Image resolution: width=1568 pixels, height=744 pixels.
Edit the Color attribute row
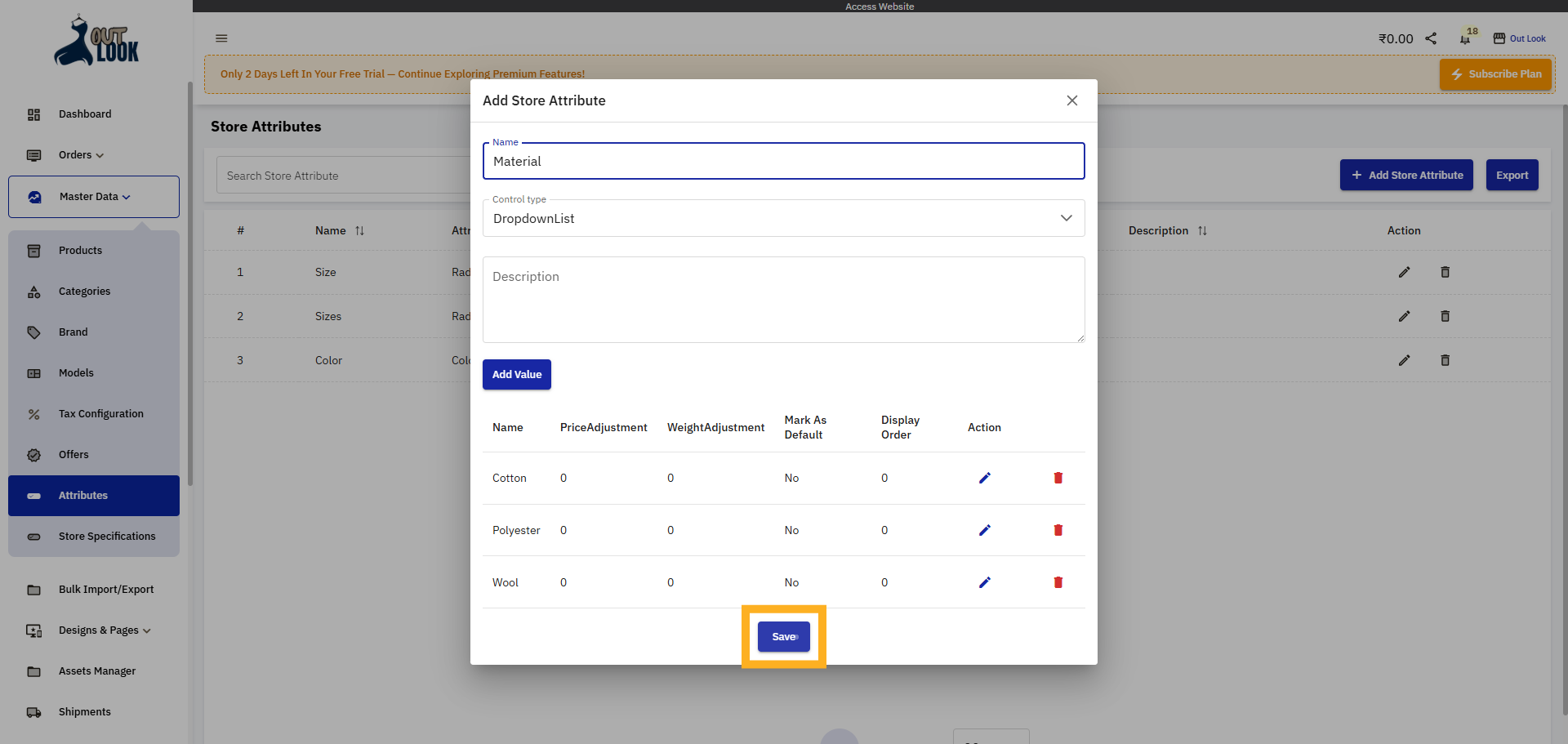point(1405,360)
